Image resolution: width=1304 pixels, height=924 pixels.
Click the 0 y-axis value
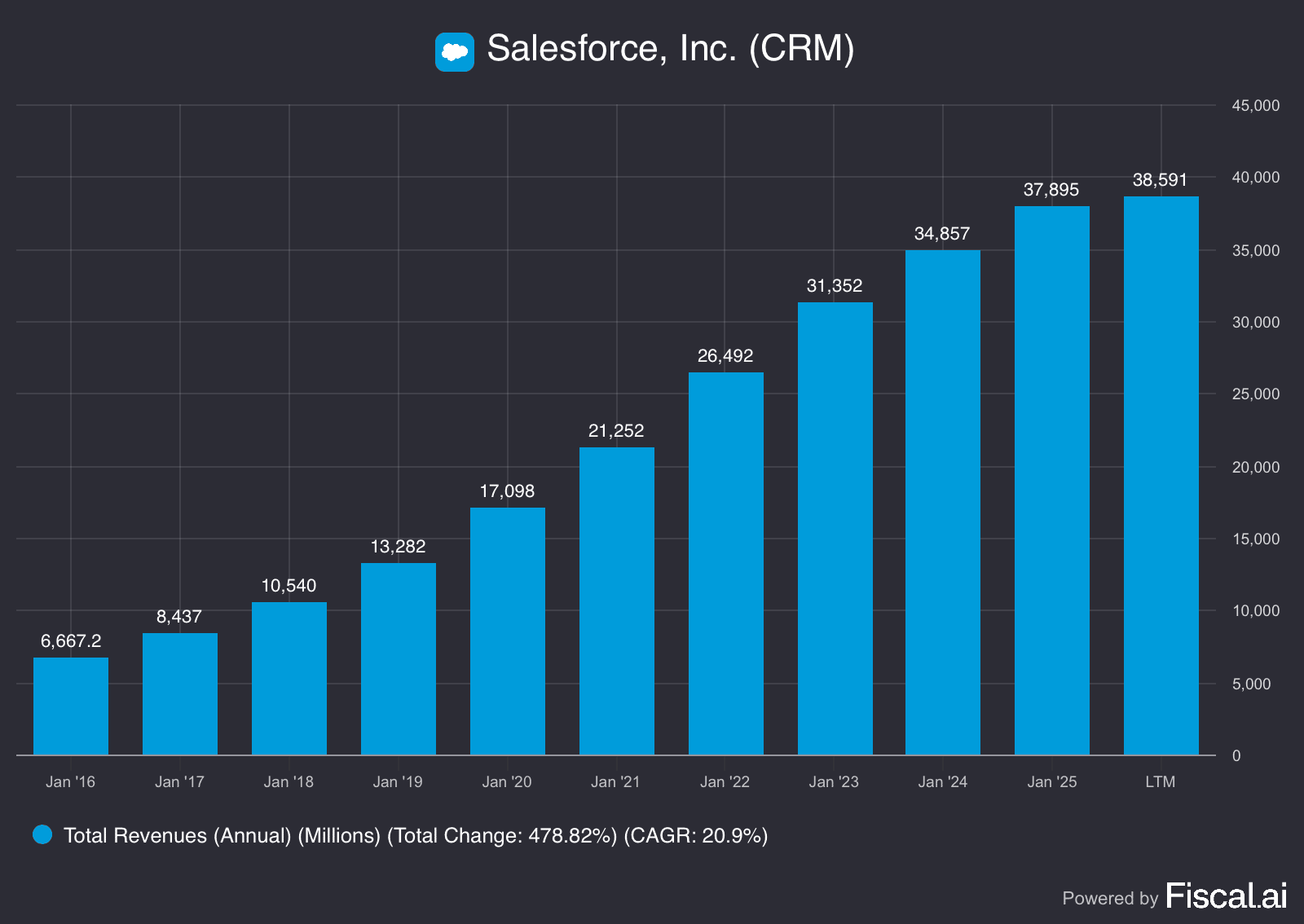[1236, 756]
